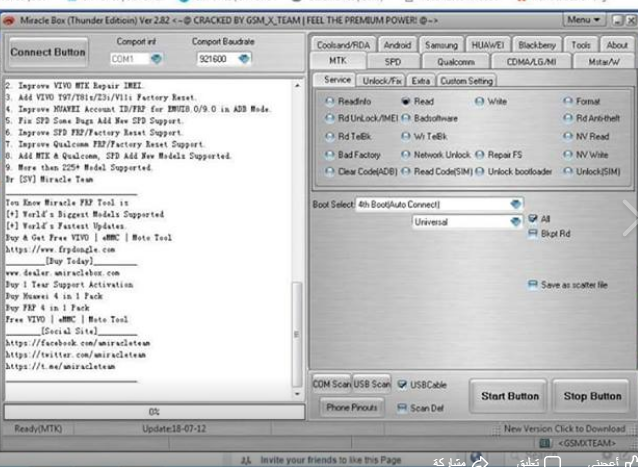Click the log panel vertical scrollbar thumb
The image size is (638, 467).
point(297,334)
